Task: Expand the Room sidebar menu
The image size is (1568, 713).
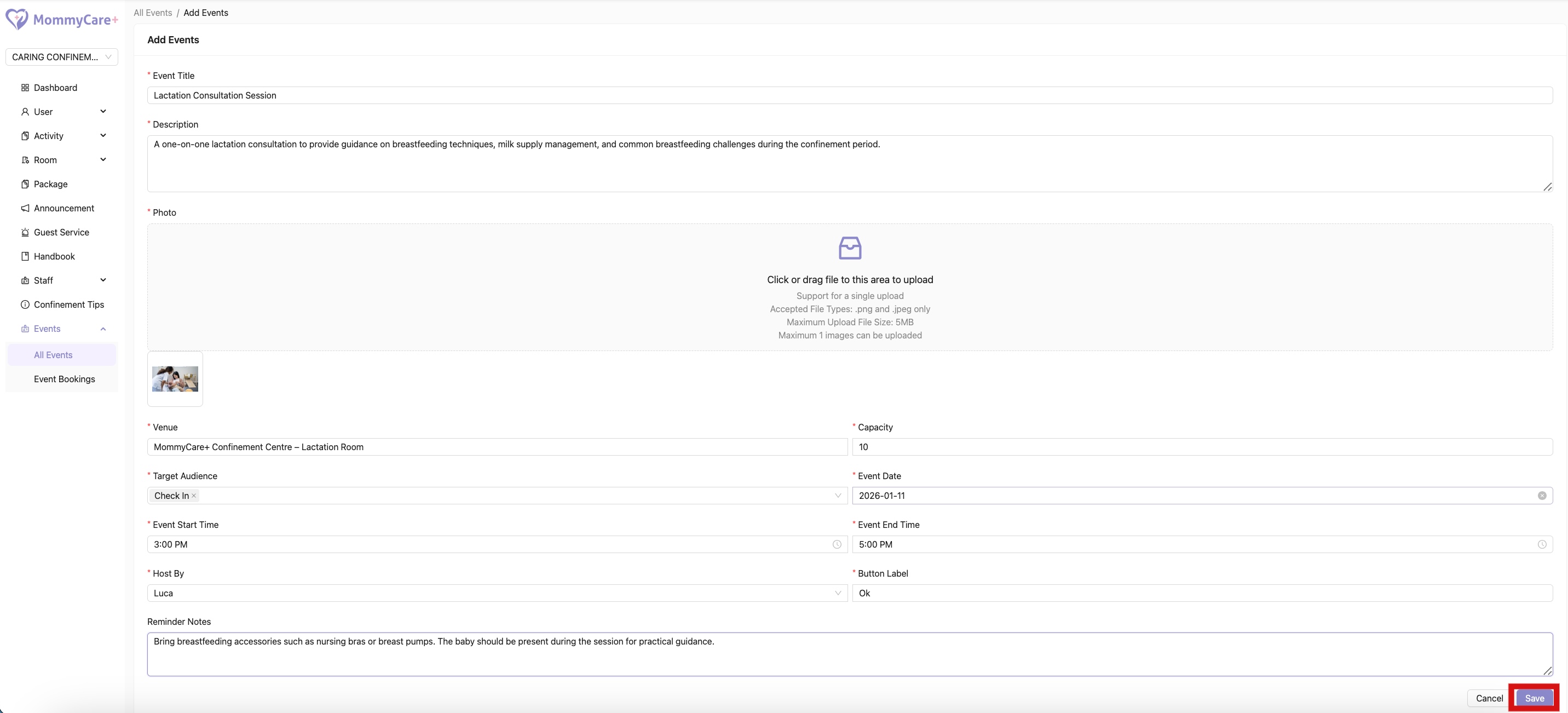Action: [103, 159]
